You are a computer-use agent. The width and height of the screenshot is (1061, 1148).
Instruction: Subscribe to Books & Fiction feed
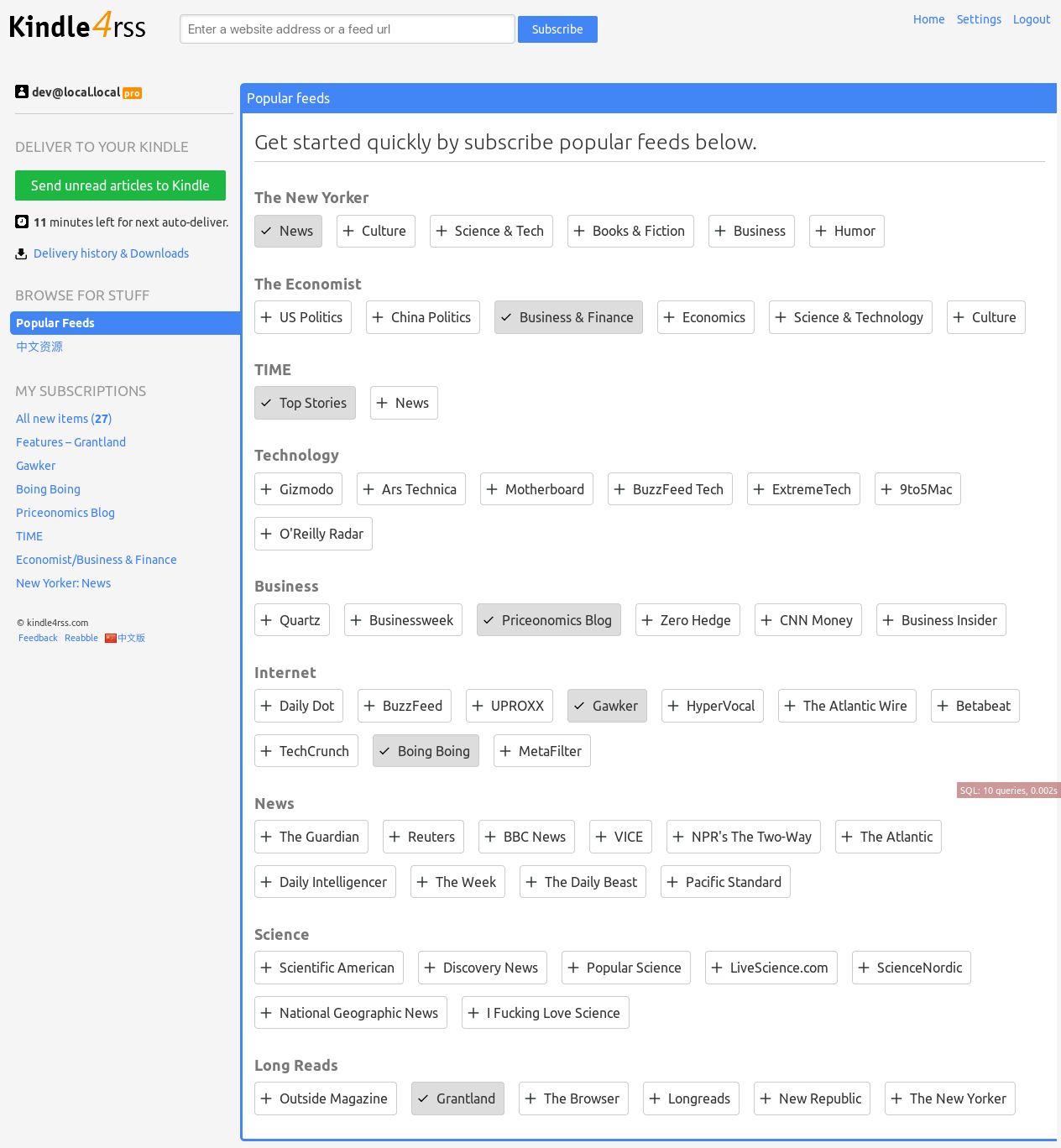tap(630, 231)
